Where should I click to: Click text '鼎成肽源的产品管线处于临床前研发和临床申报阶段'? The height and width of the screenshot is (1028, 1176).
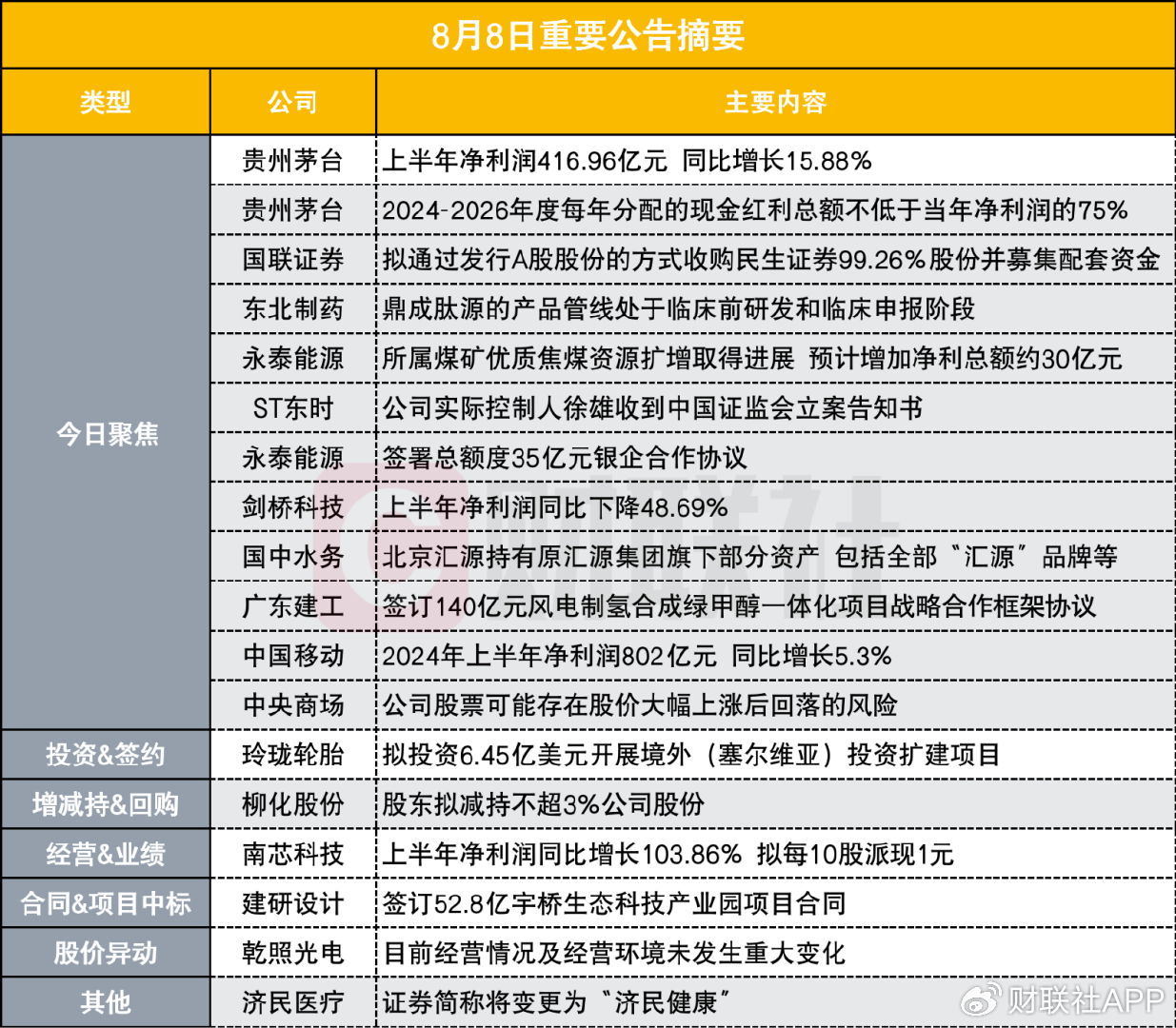pos(679,308)
